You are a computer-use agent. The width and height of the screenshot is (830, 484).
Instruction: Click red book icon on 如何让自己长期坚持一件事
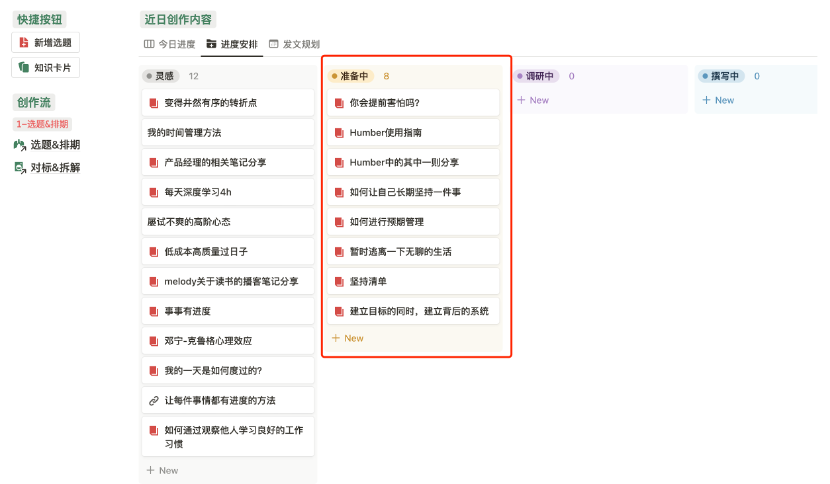[339, 192]
